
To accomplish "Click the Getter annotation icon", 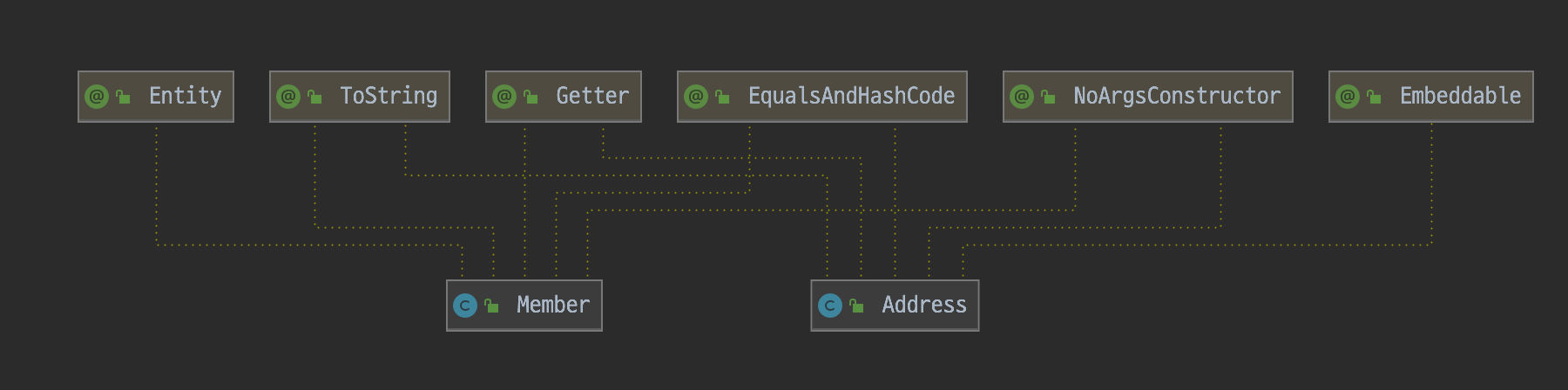I will tap(504, 97).
